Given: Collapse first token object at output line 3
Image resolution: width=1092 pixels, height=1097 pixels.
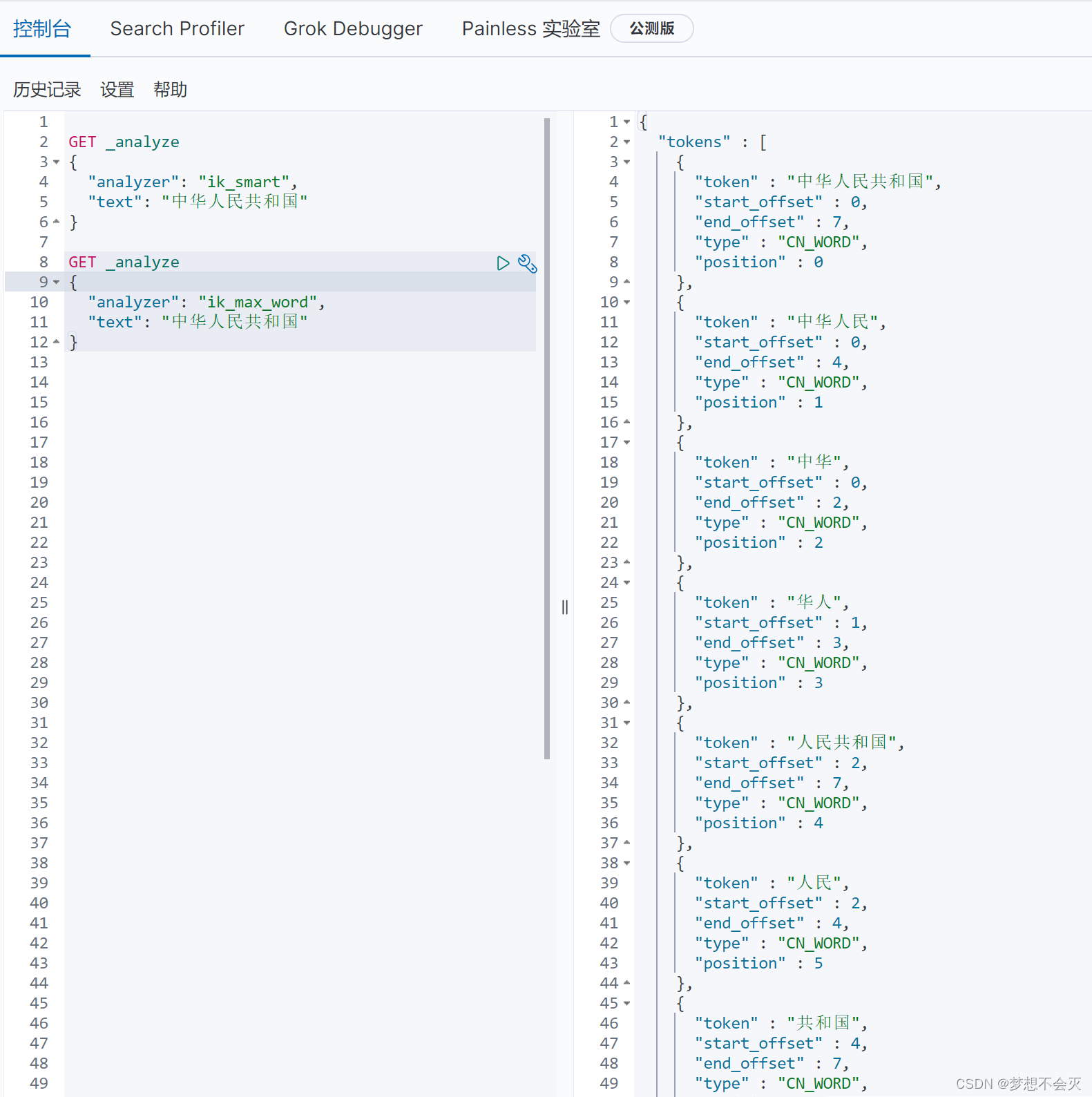Looking at the screenshot, I should click(627, 162).
